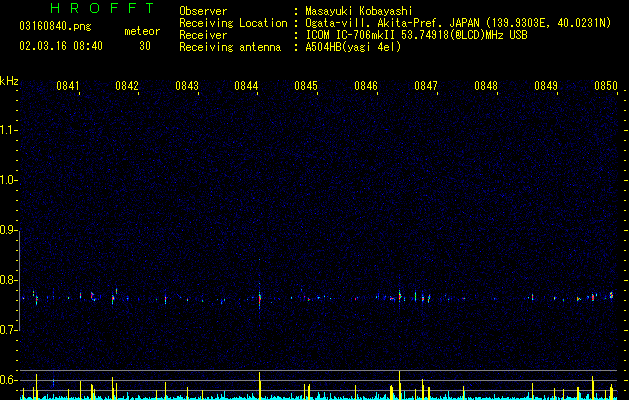629x400 pixels.
Task: Select the receiver text ICOM IC-706mkII
Action: (x=350, y=35)
